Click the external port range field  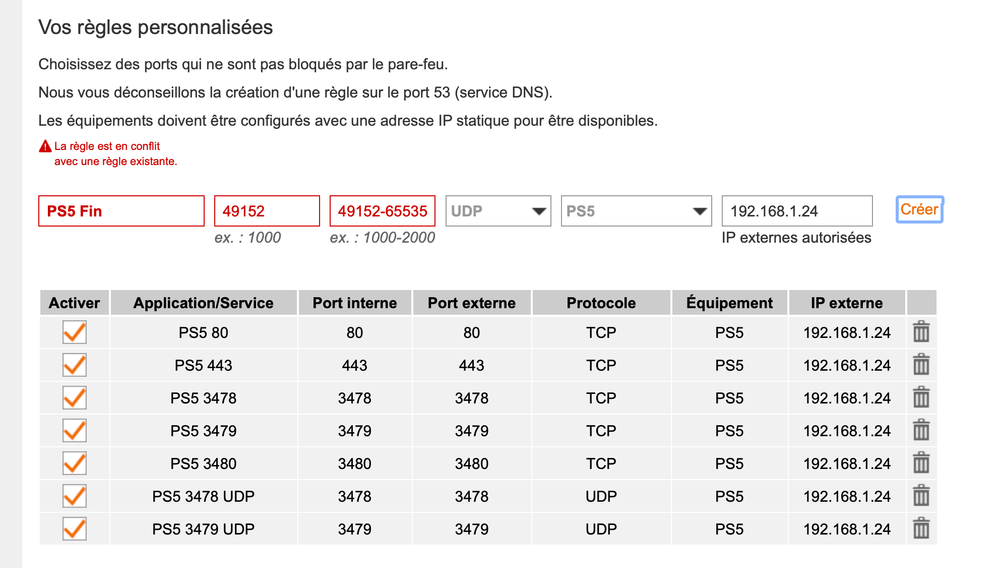point(383,211)
